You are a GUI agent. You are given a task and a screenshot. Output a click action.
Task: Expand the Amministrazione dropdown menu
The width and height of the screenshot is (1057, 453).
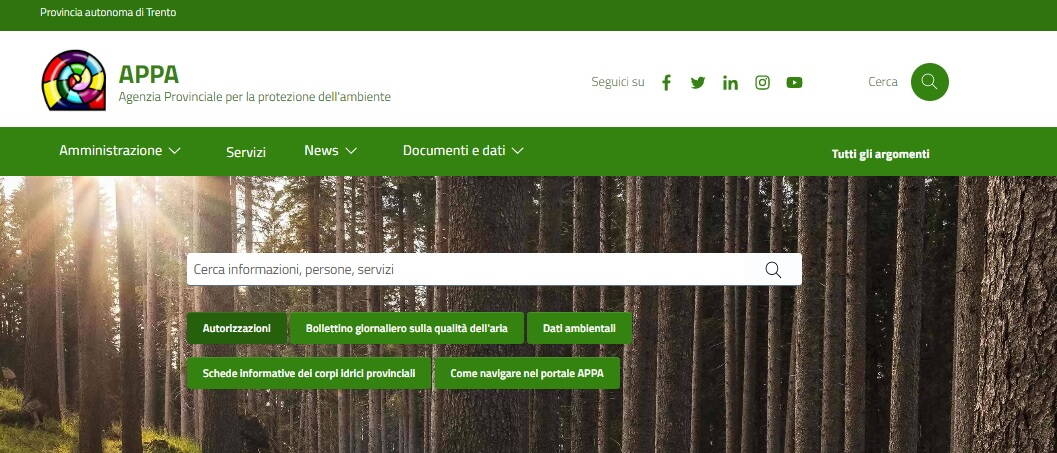coord(120,151)
